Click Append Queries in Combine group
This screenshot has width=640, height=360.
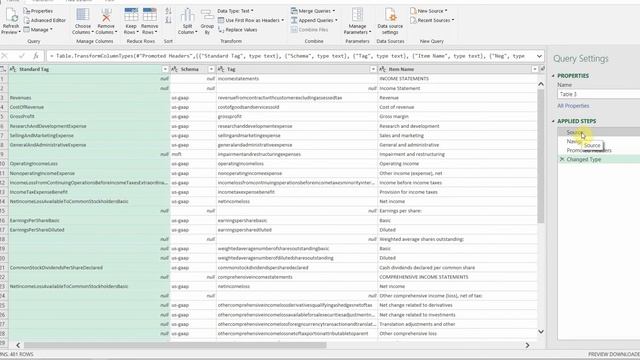tap(314, 20)
